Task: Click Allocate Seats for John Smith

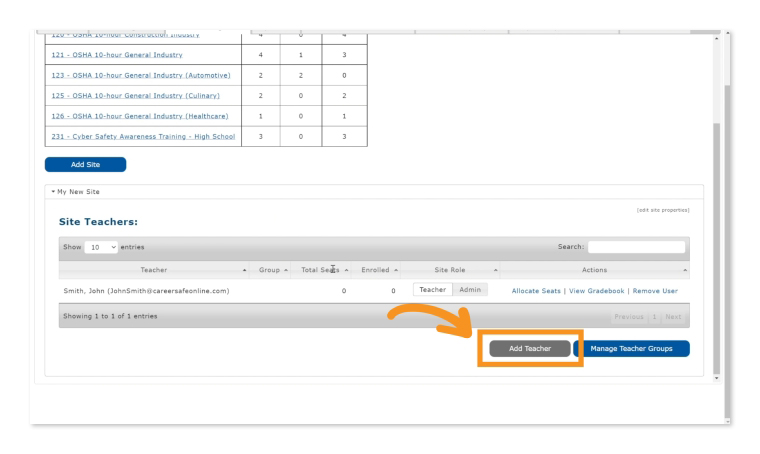Action: tap(536, 291)
